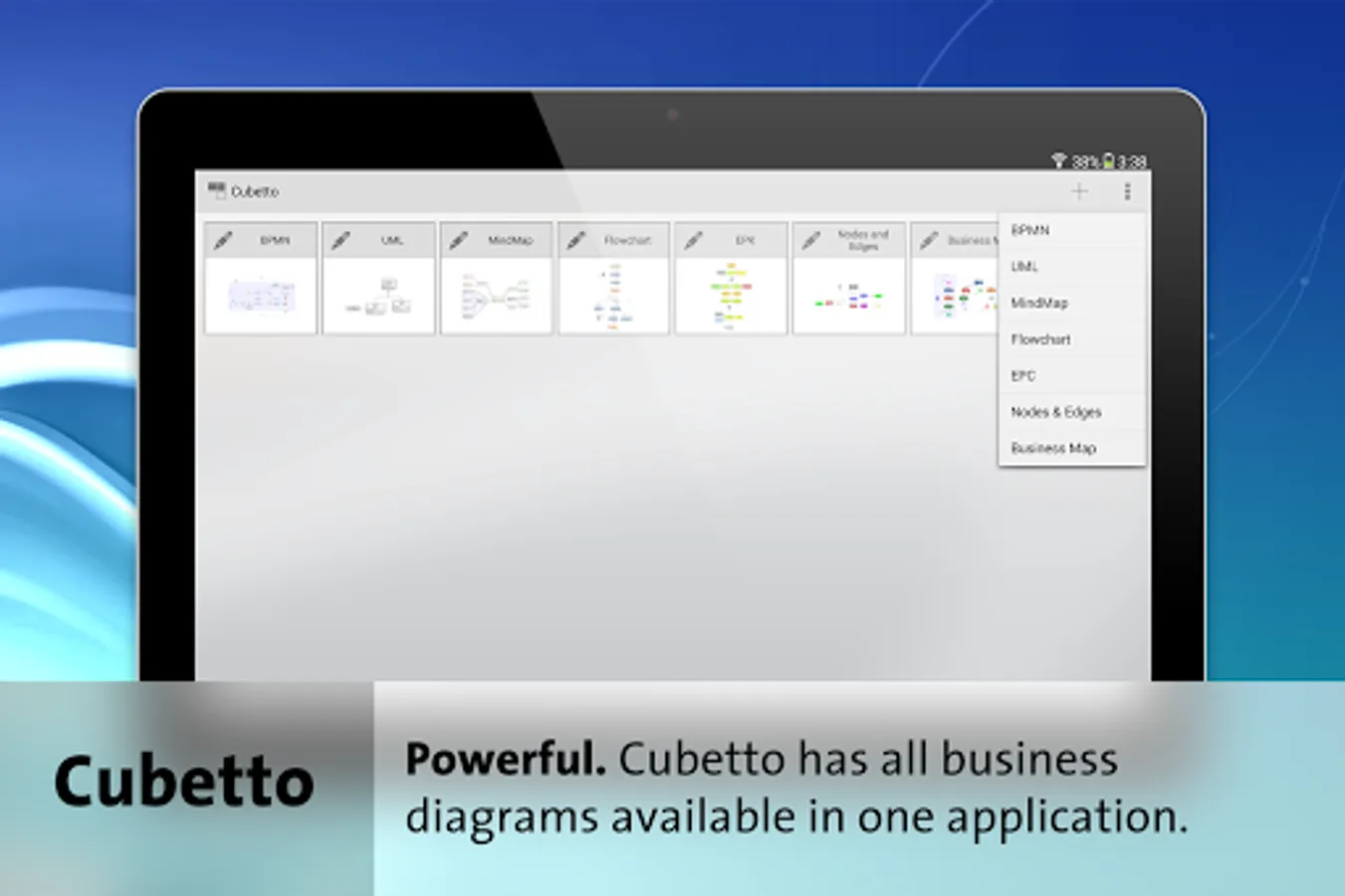This screenshot has height=896, width=1345.
Task: Choose Business Map from the dropdown menu
Action: coord(1072,448)
